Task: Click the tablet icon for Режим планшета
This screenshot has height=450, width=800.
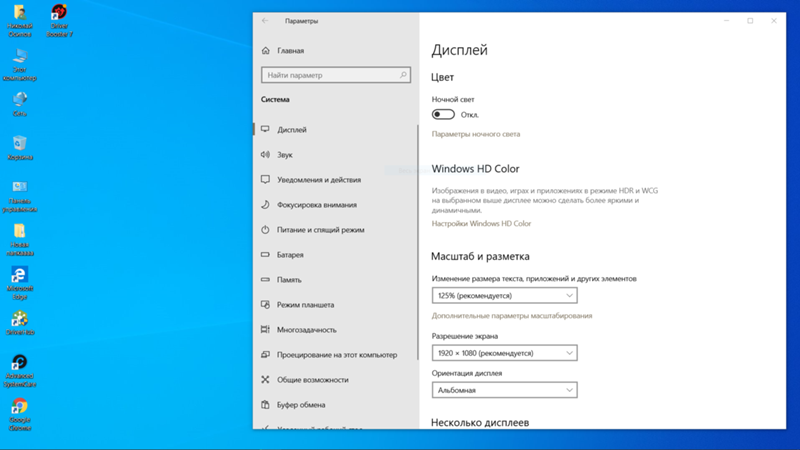Action: click(x=265, y=305)
